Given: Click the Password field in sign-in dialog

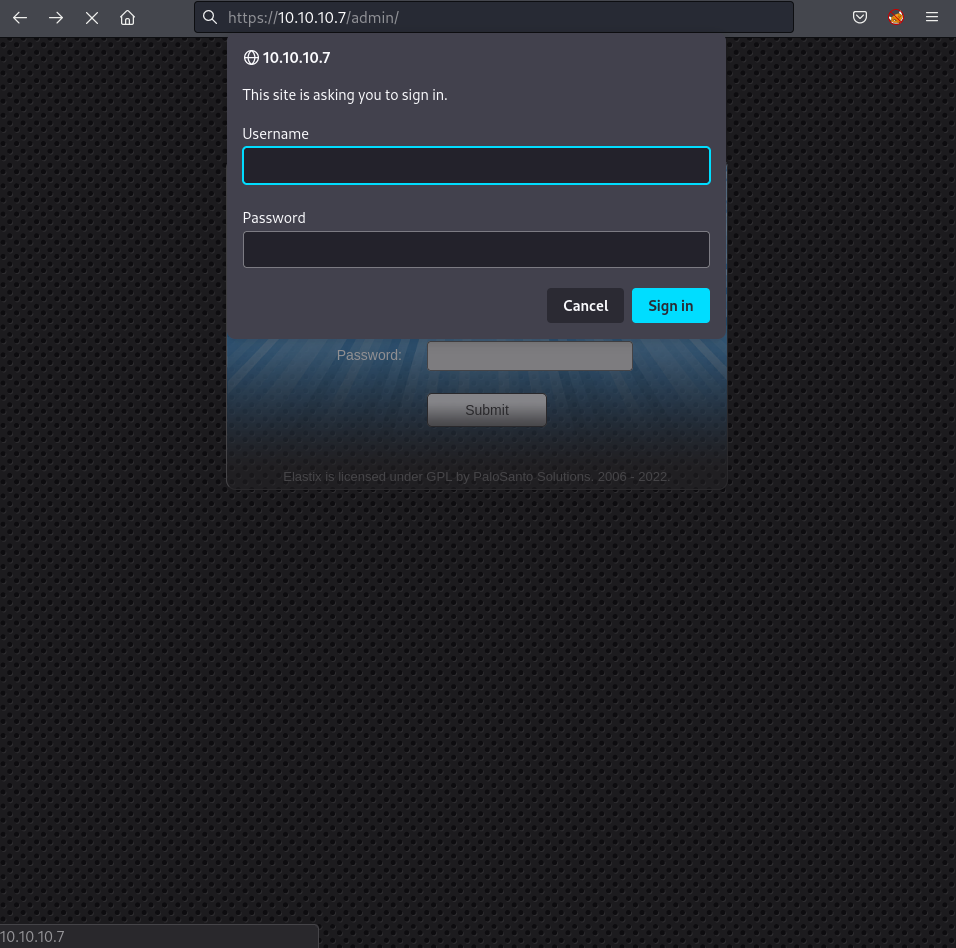Looking at the screenshot, I should pos(476,250).
